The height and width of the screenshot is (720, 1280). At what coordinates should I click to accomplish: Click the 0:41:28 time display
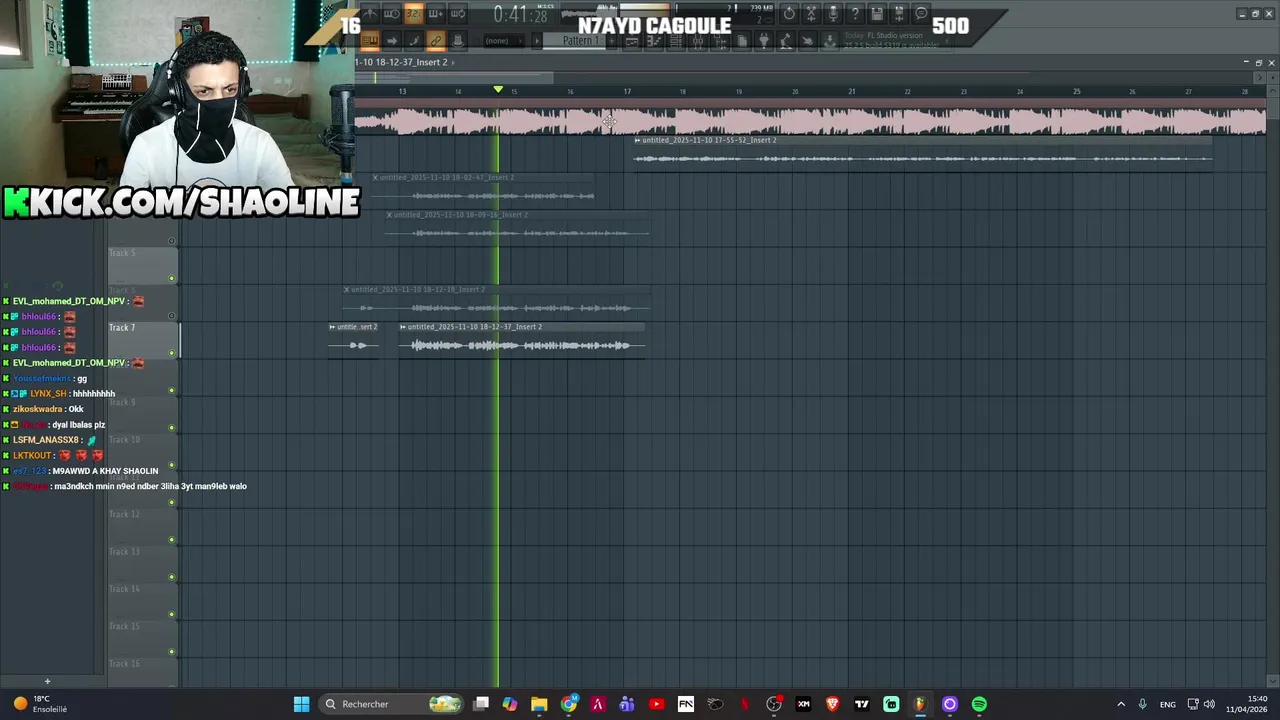521,15
